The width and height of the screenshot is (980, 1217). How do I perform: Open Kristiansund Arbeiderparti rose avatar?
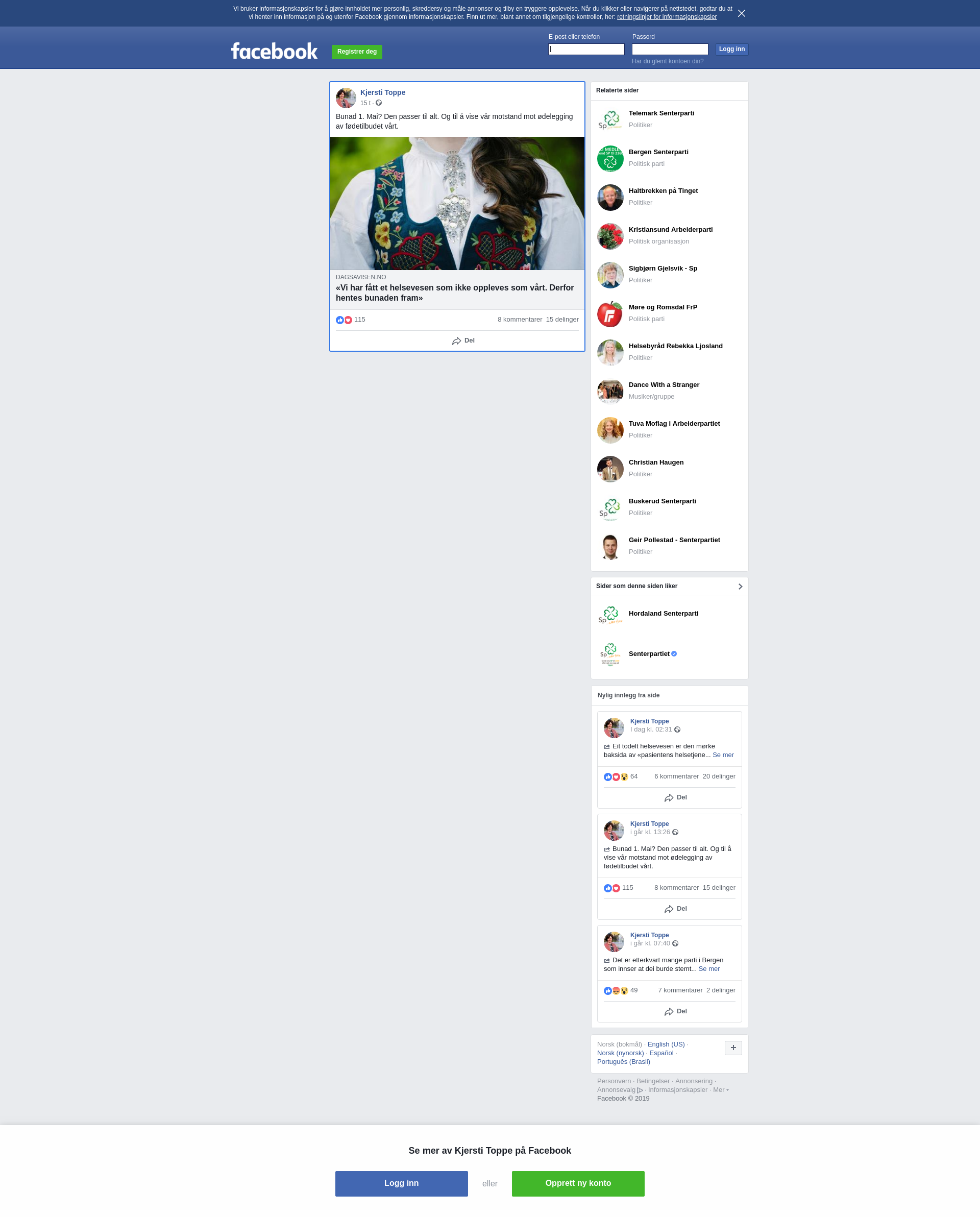610,236
